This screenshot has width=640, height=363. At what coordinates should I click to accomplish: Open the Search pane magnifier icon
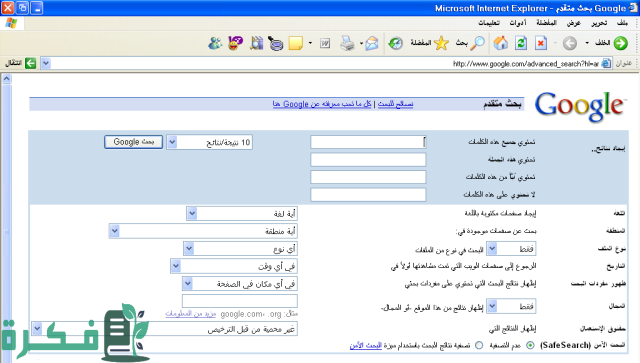coord(477,43)
